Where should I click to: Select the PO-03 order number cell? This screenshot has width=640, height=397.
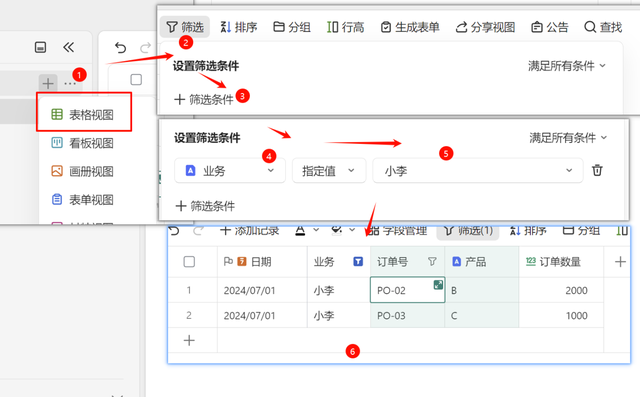coord(407,315)
